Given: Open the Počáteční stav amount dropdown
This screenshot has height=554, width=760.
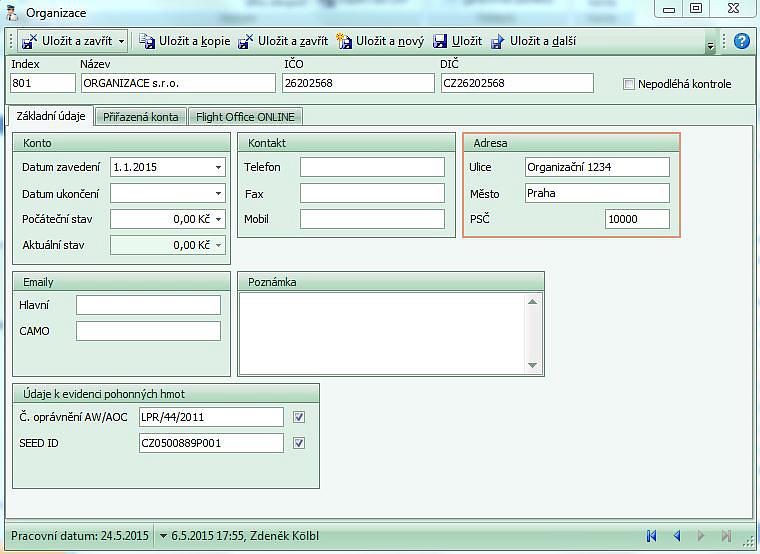Looking at the screenshot, I should (218, 219).
